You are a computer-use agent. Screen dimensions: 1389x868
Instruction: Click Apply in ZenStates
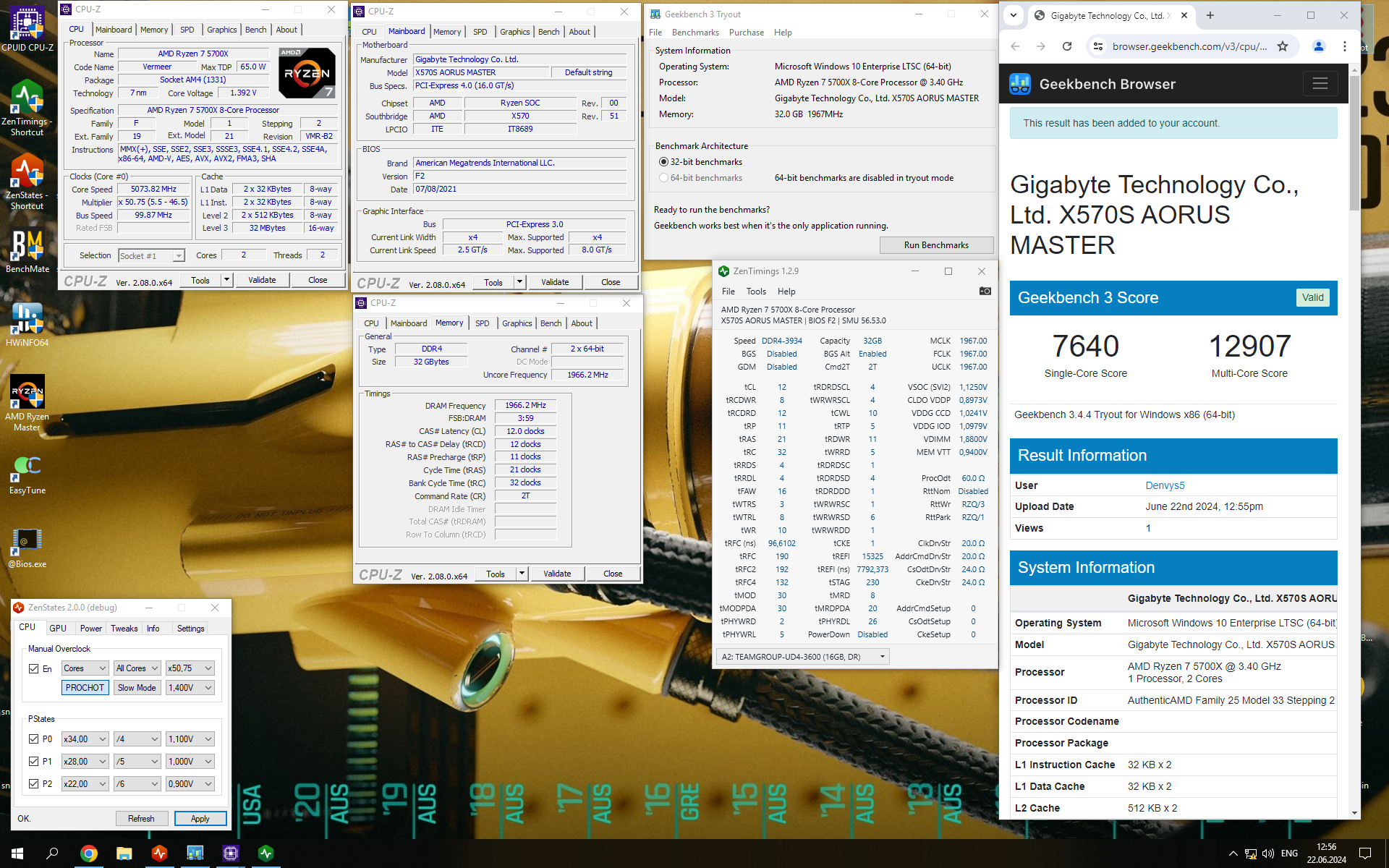point(200,819)
